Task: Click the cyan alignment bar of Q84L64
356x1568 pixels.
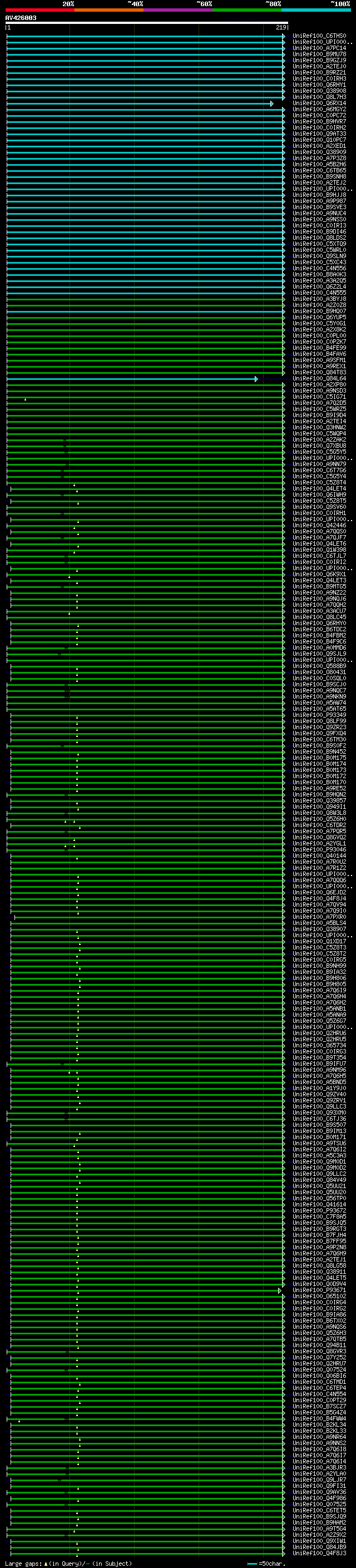Action: click(x=132, y=379)
